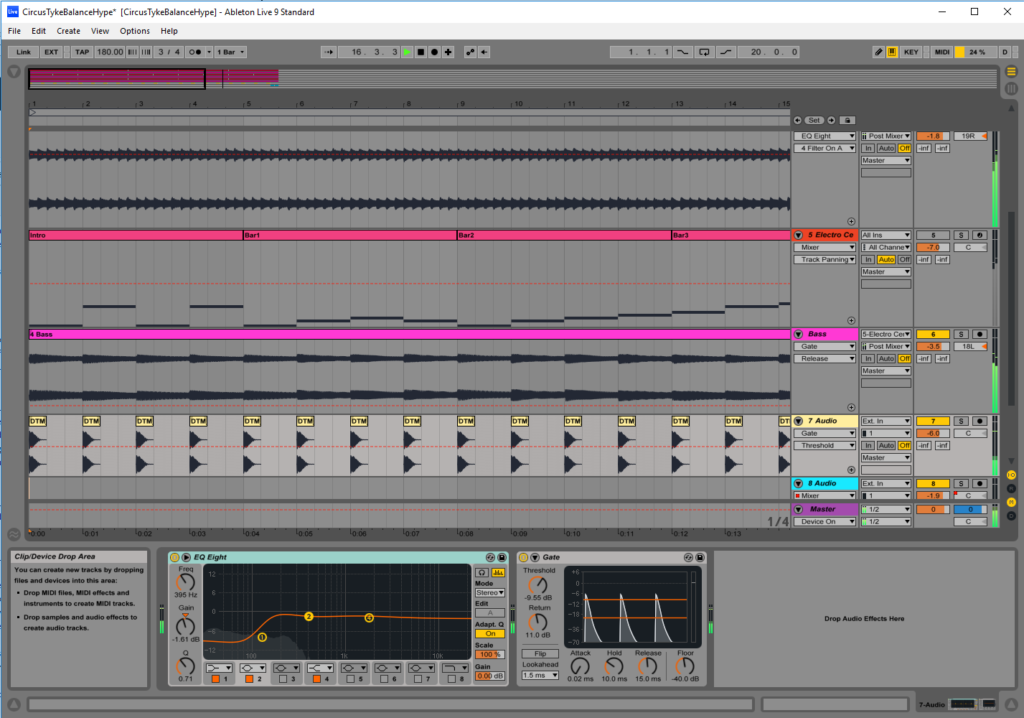The image size is (1024, 718).
Task: Disable EQ Eight filter band 1
Action: click(x=216, y=679)
